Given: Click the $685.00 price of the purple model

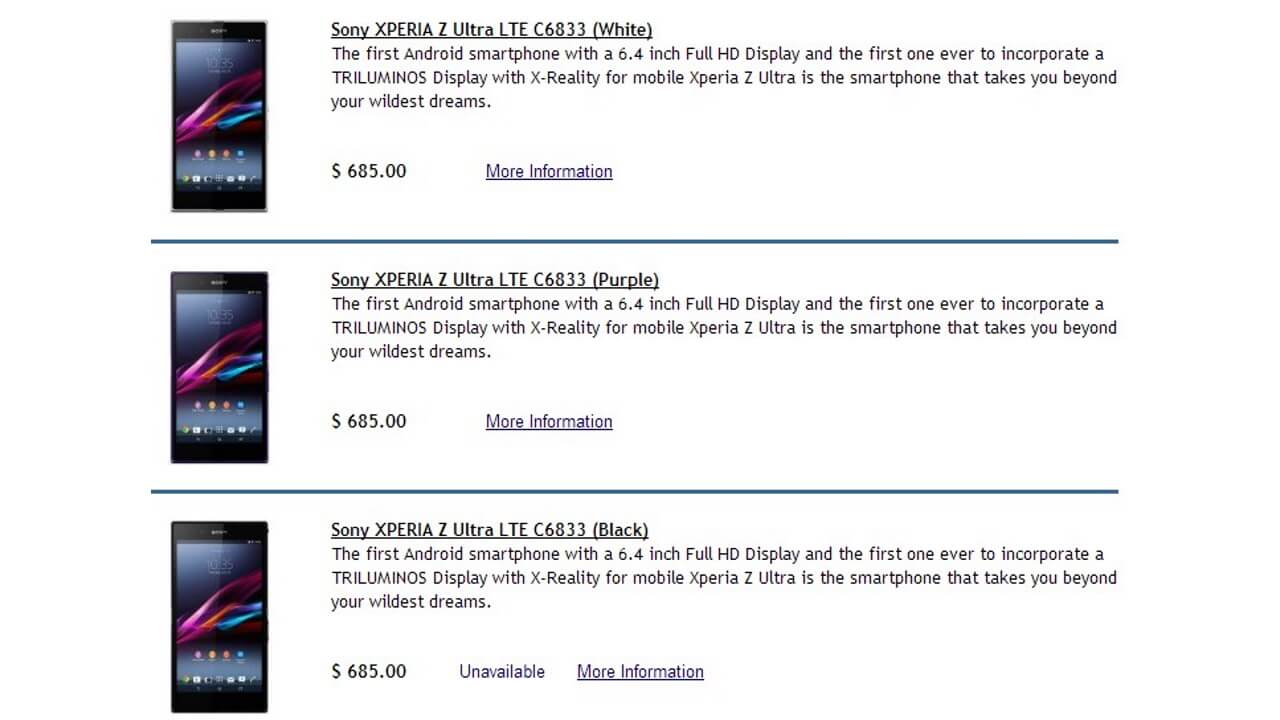Looking at the screenshot, I should (368, 421).
